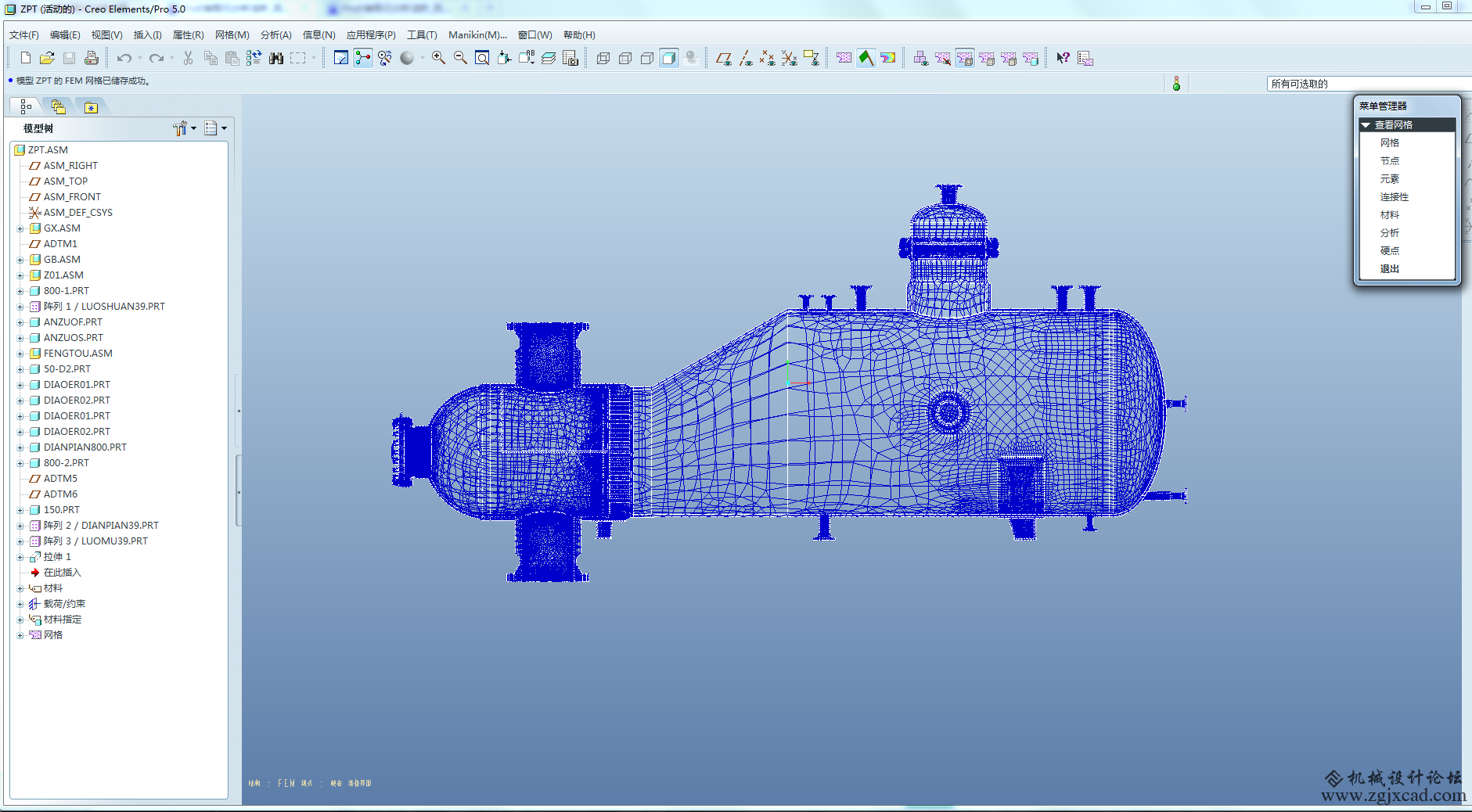Toggle the spin center display
Viewport: 1472px width, 812px height.
pos(362,58)
